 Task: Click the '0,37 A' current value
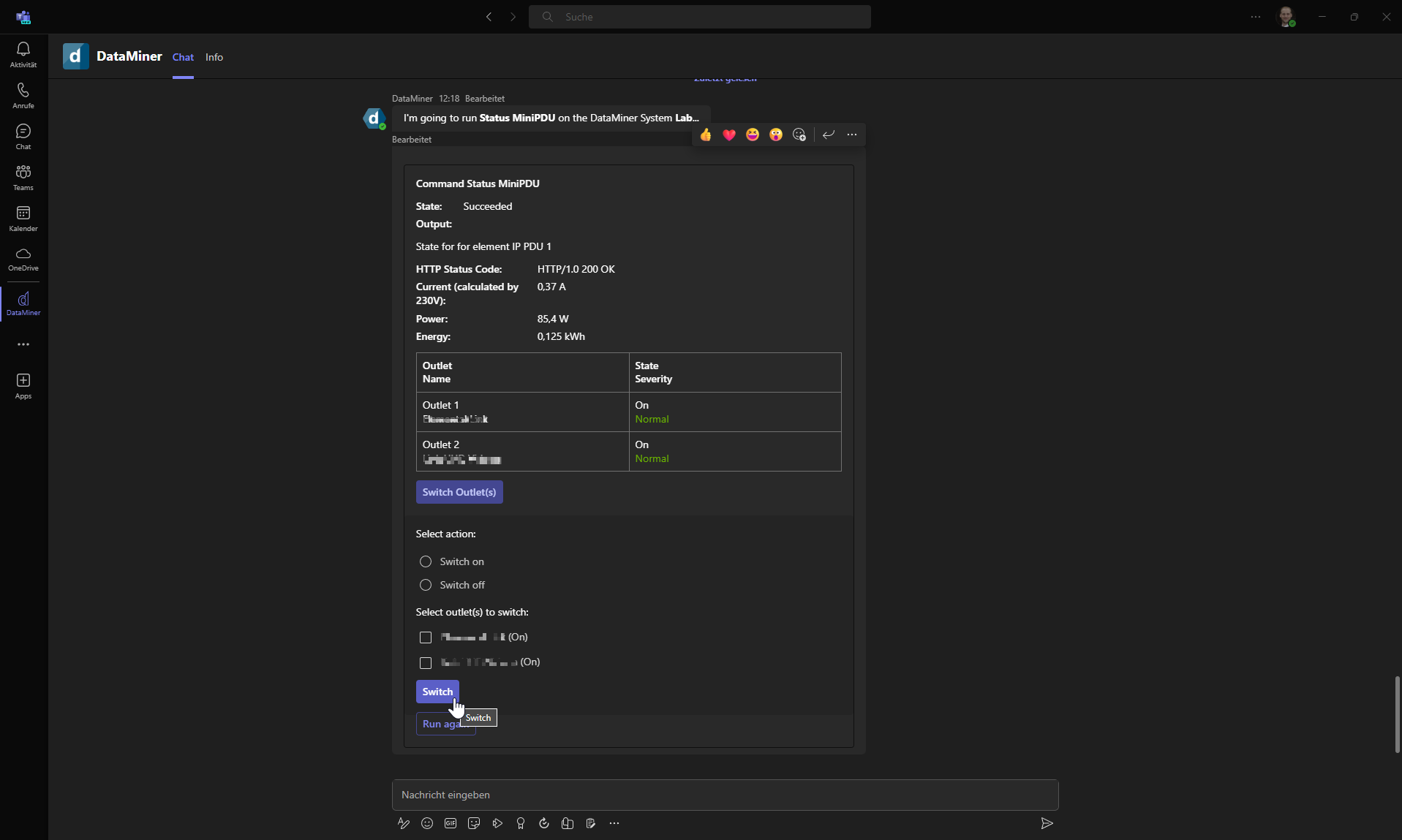(x=551, y=287)
